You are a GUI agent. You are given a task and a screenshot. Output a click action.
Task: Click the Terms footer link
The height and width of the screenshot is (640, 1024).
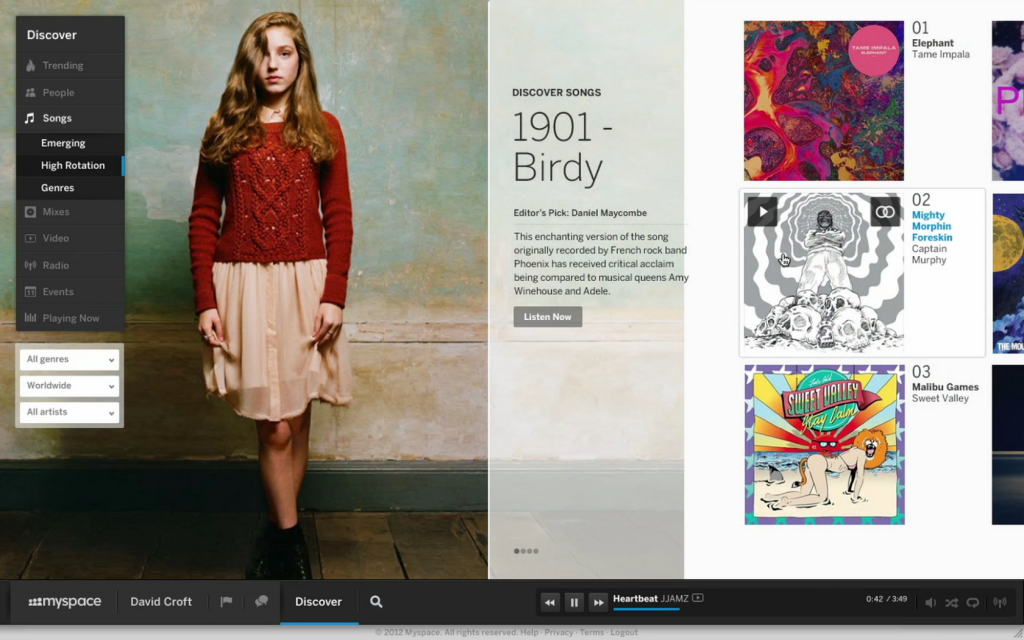[x=592, y=632]
